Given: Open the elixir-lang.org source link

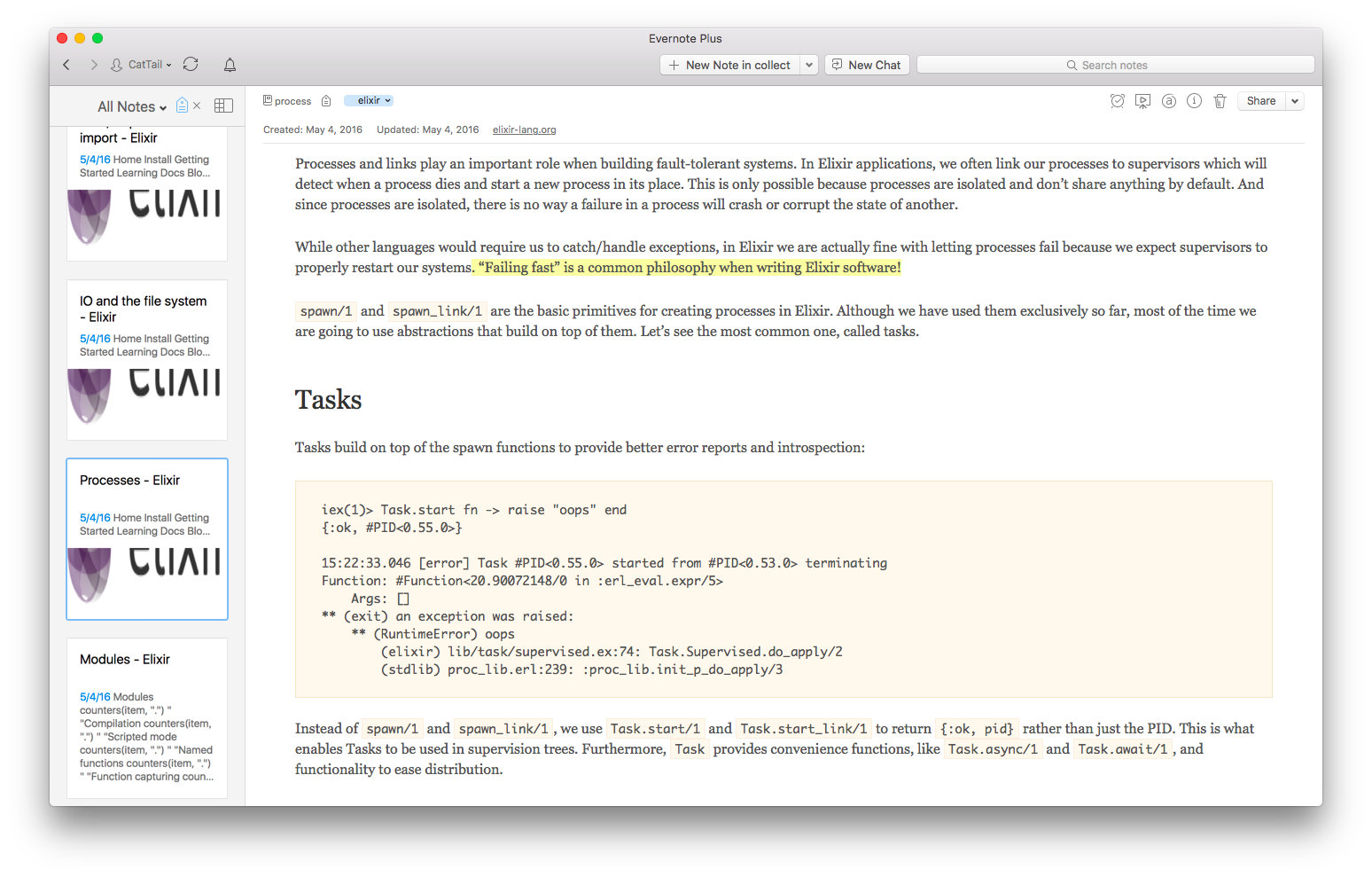Looking at the screenshot, I should (525, 129).
